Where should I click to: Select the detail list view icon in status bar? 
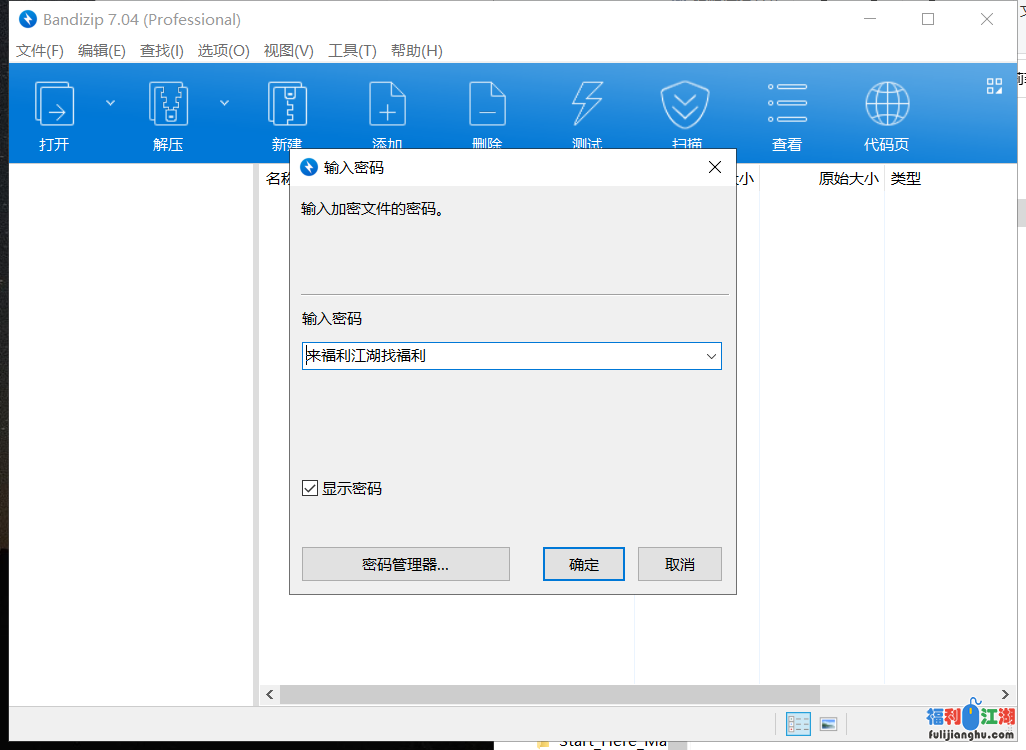click(797, 724)
